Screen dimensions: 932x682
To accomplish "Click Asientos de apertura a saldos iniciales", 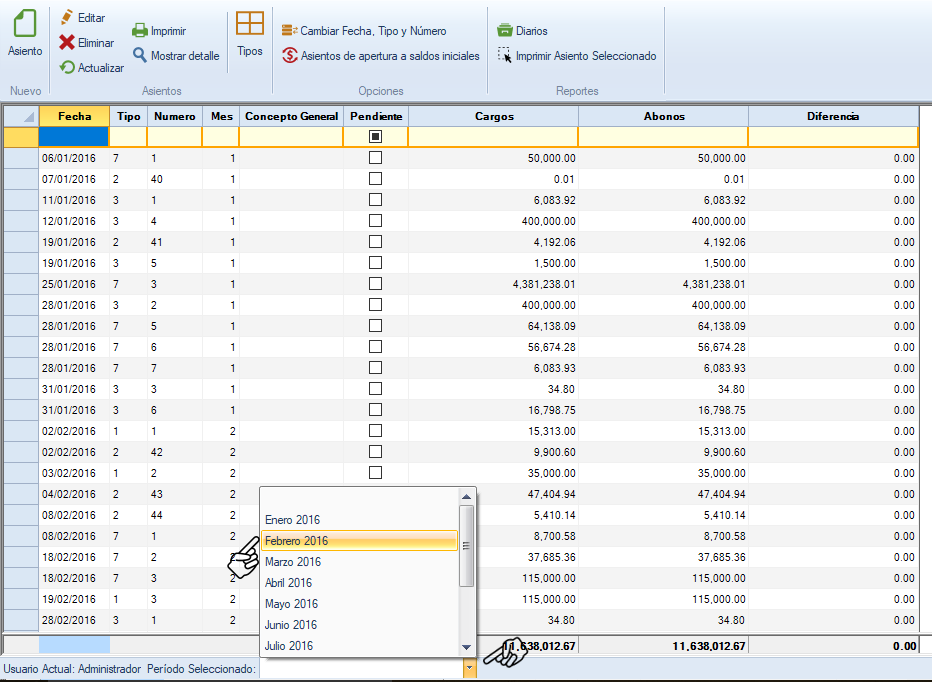I will [389, 56].
